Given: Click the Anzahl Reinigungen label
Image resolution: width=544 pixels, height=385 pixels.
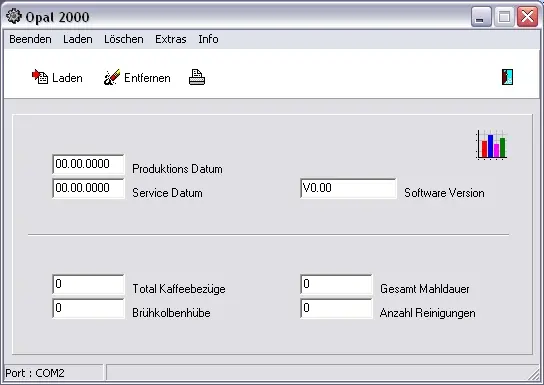Looking at the screenshot, I should click(x=427, y=313).
